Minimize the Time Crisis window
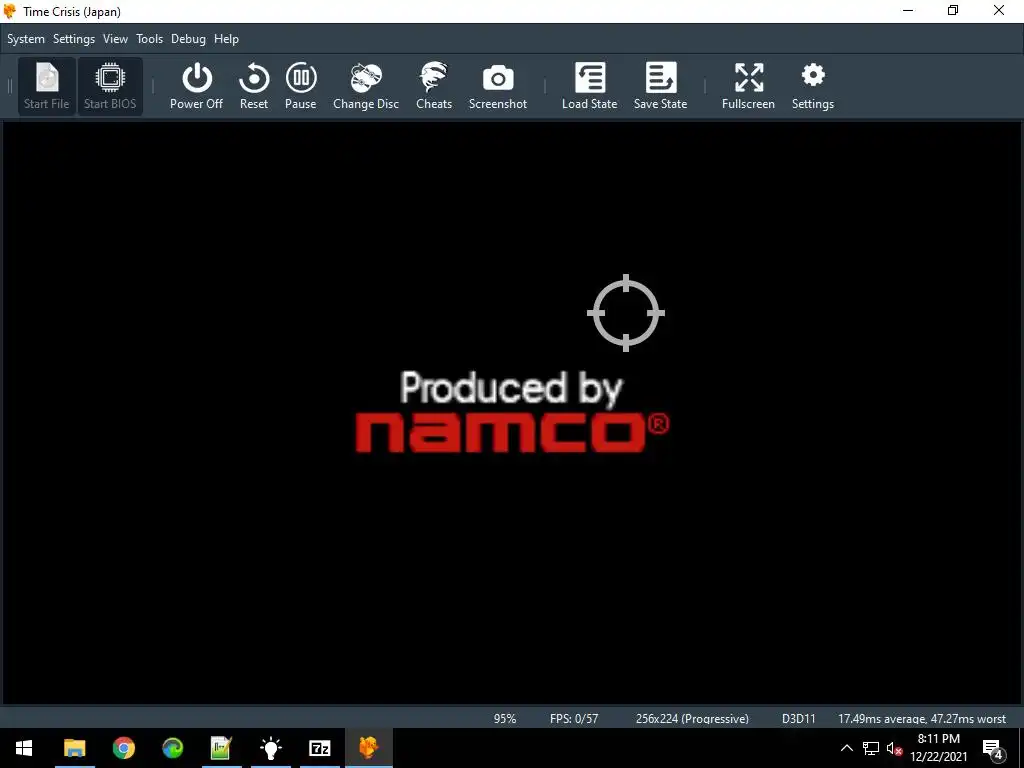This screenshot has height=768, width=1024. point(908,11)
